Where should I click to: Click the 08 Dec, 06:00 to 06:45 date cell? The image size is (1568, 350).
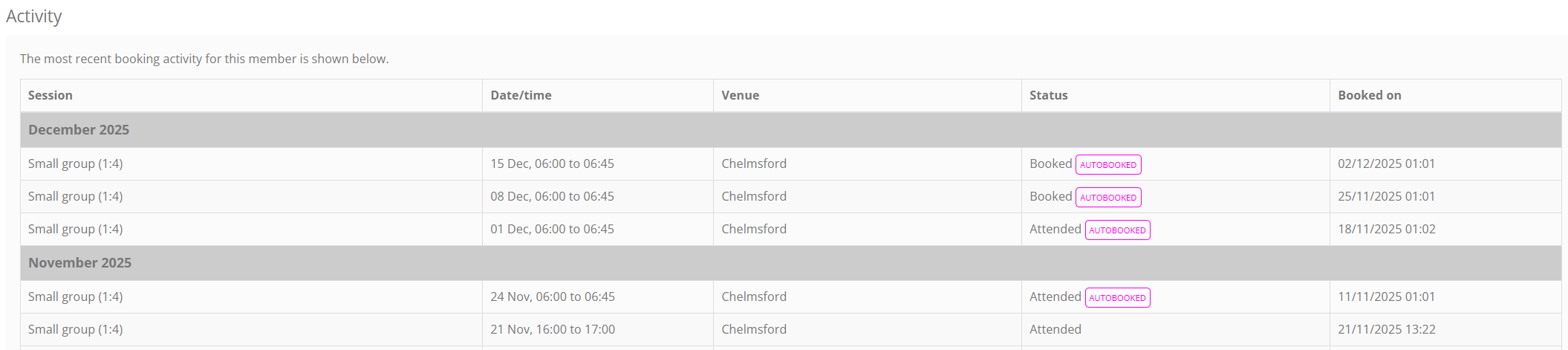[x=552, y=196]
